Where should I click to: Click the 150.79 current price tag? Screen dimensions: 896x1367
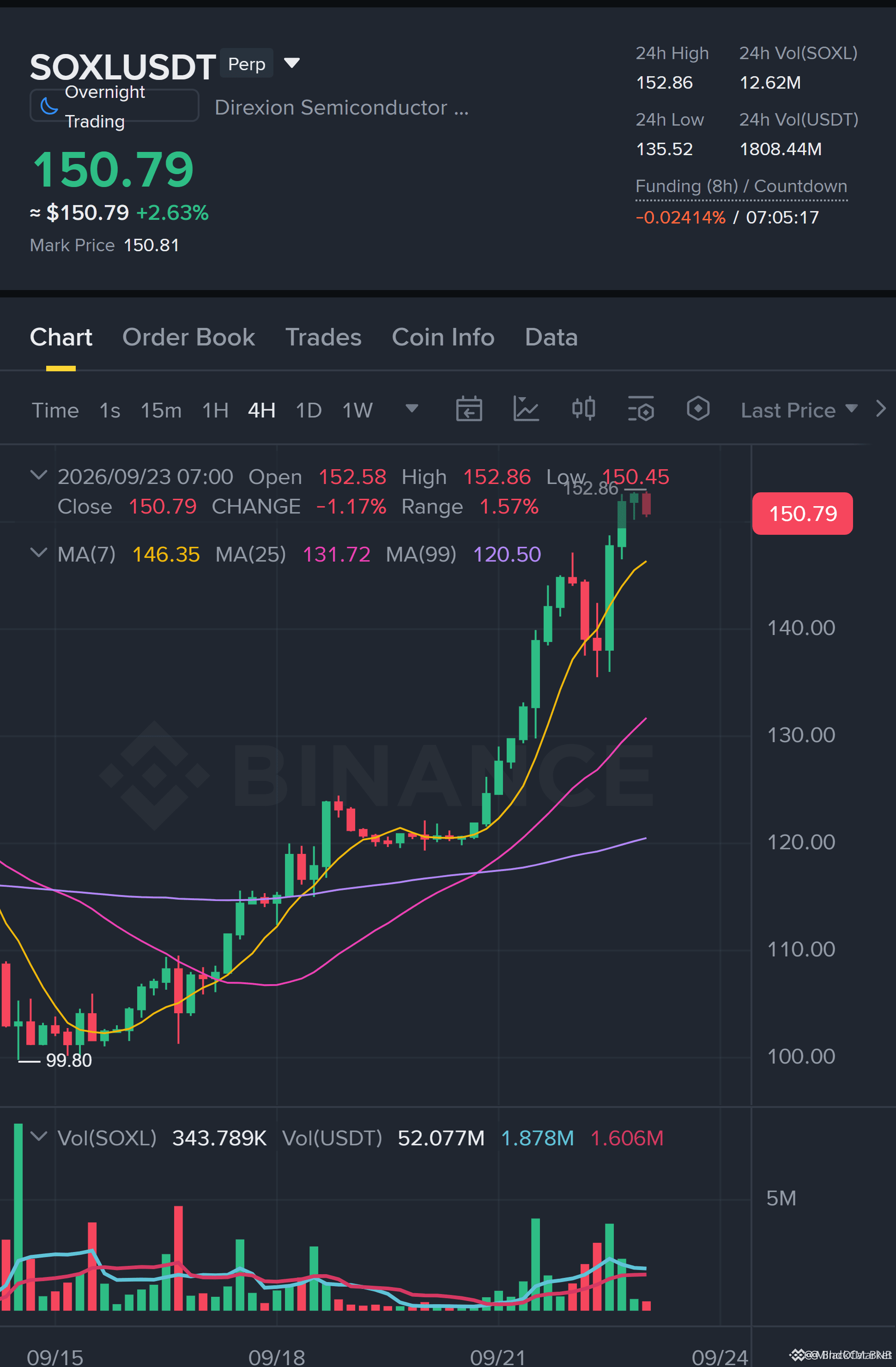(802, 514)
